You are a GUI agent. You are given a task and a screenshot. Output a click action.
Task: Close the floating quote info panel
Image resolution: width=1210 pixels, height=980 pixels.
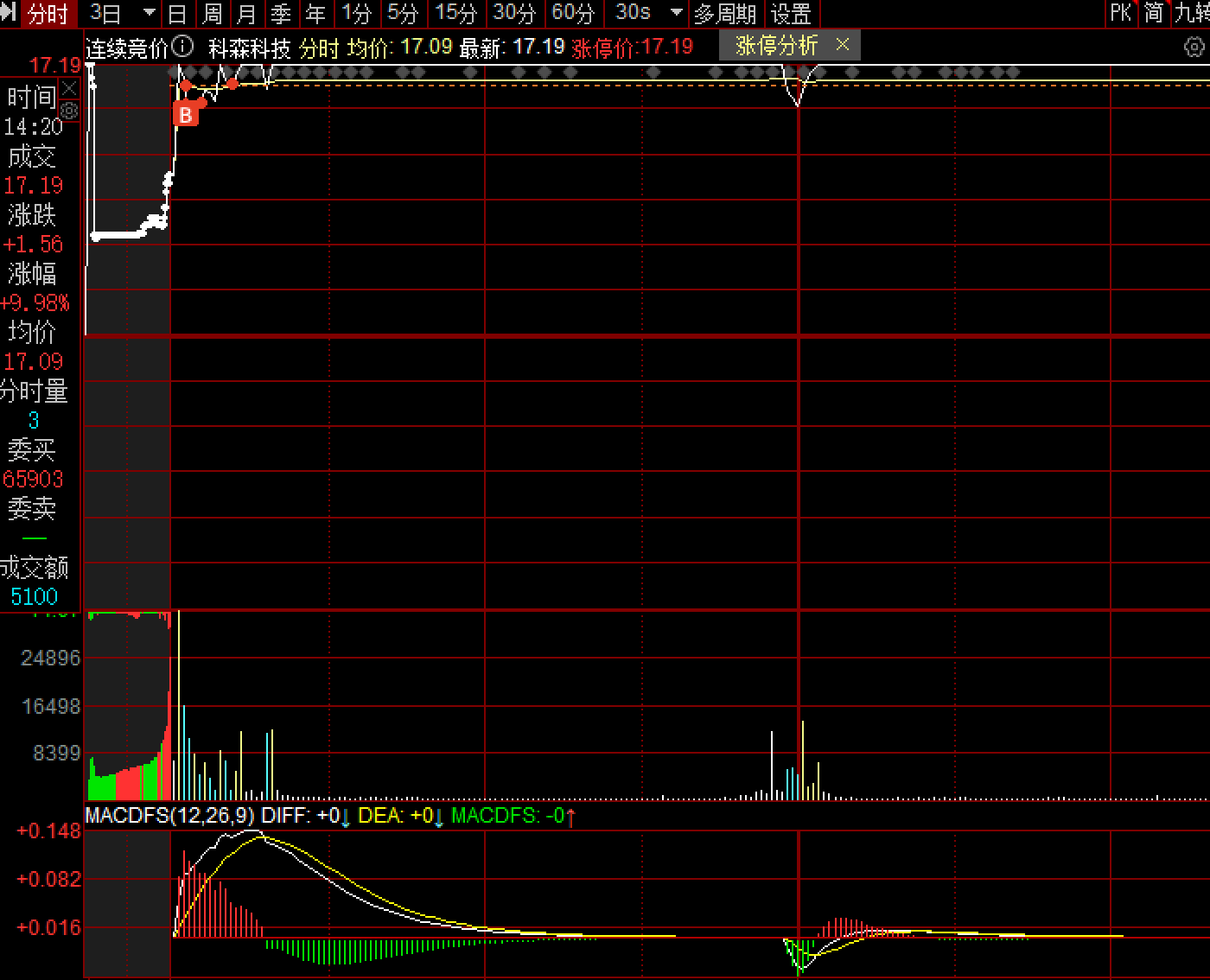[69, 88]
